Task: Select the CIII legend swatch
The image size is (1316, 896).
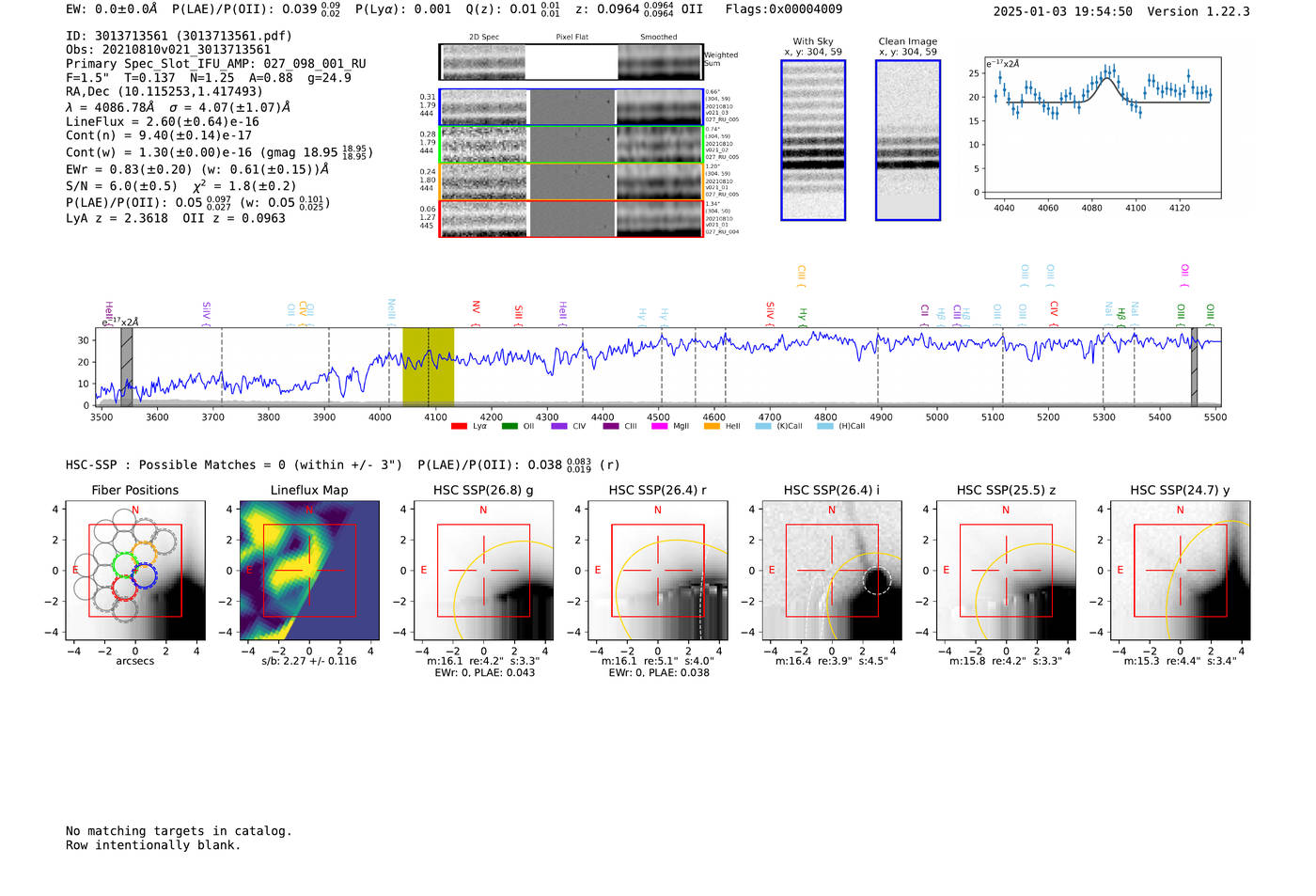Action: tap(611, 426)
